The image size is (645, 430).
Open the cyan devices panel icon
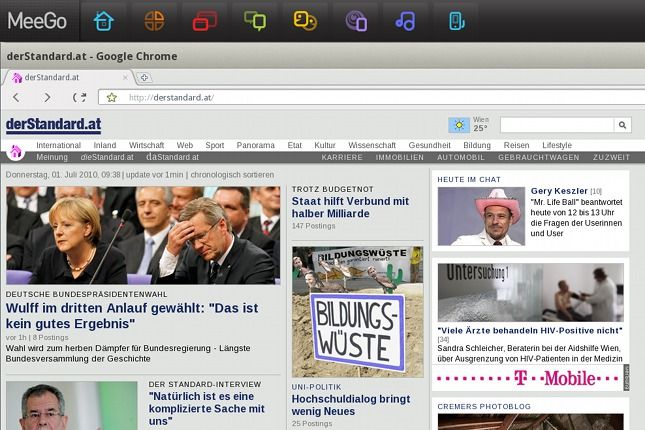[456, 21]
